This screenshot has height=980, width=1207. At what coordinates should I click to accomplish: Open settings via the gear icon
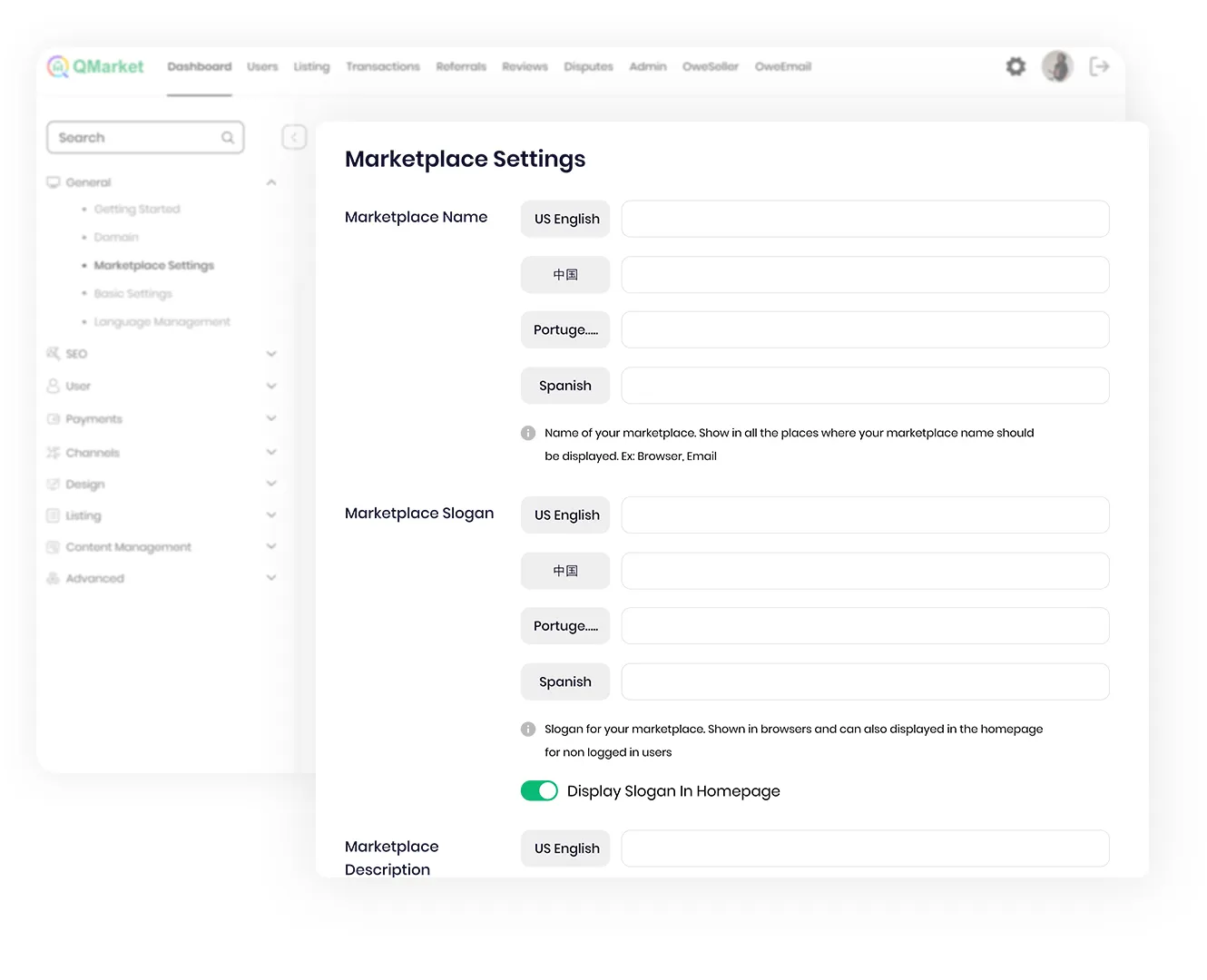pyautogui.click(x=1016, y=66)
